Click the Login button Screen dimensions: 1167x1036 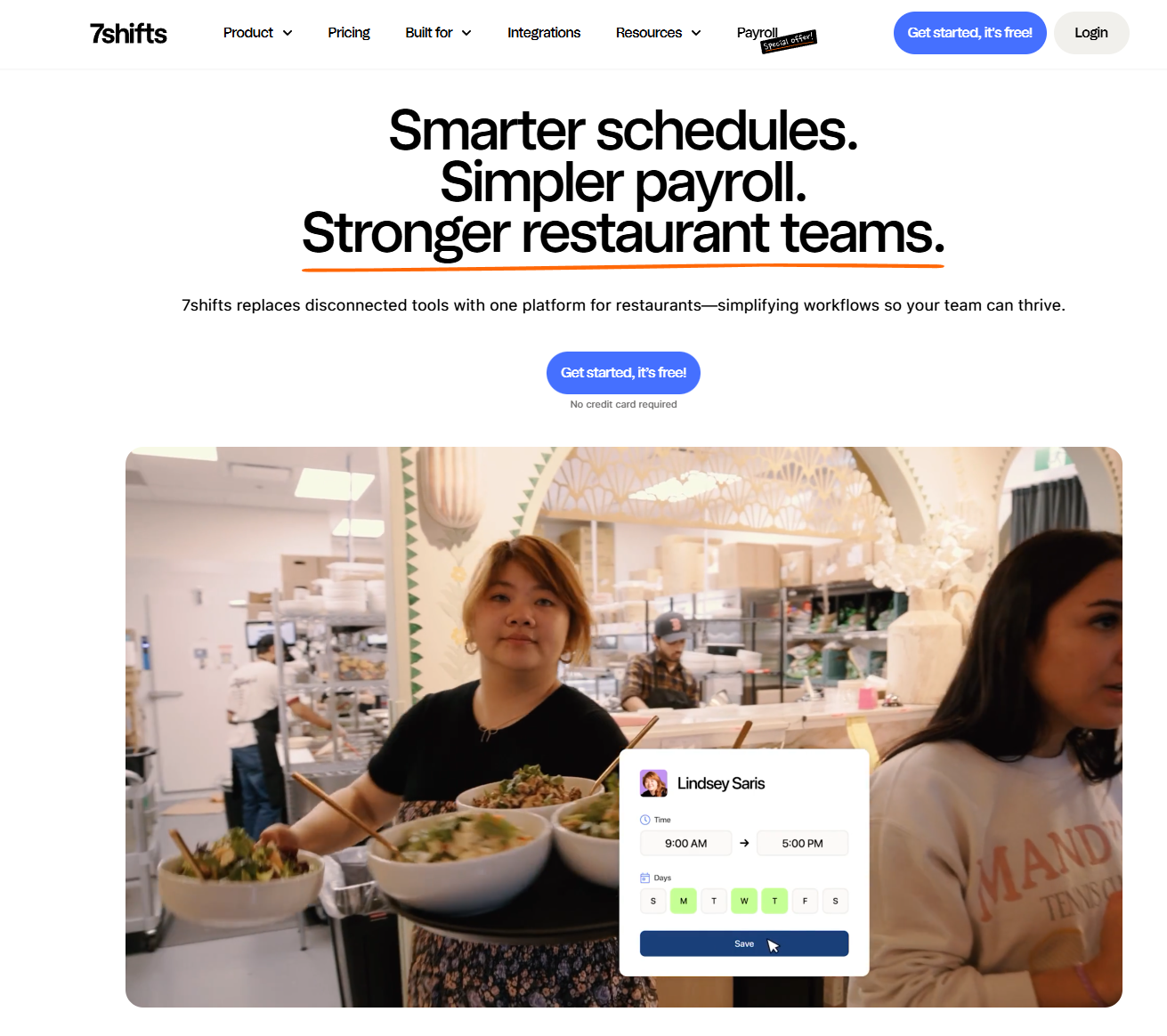click(1091, 33)
